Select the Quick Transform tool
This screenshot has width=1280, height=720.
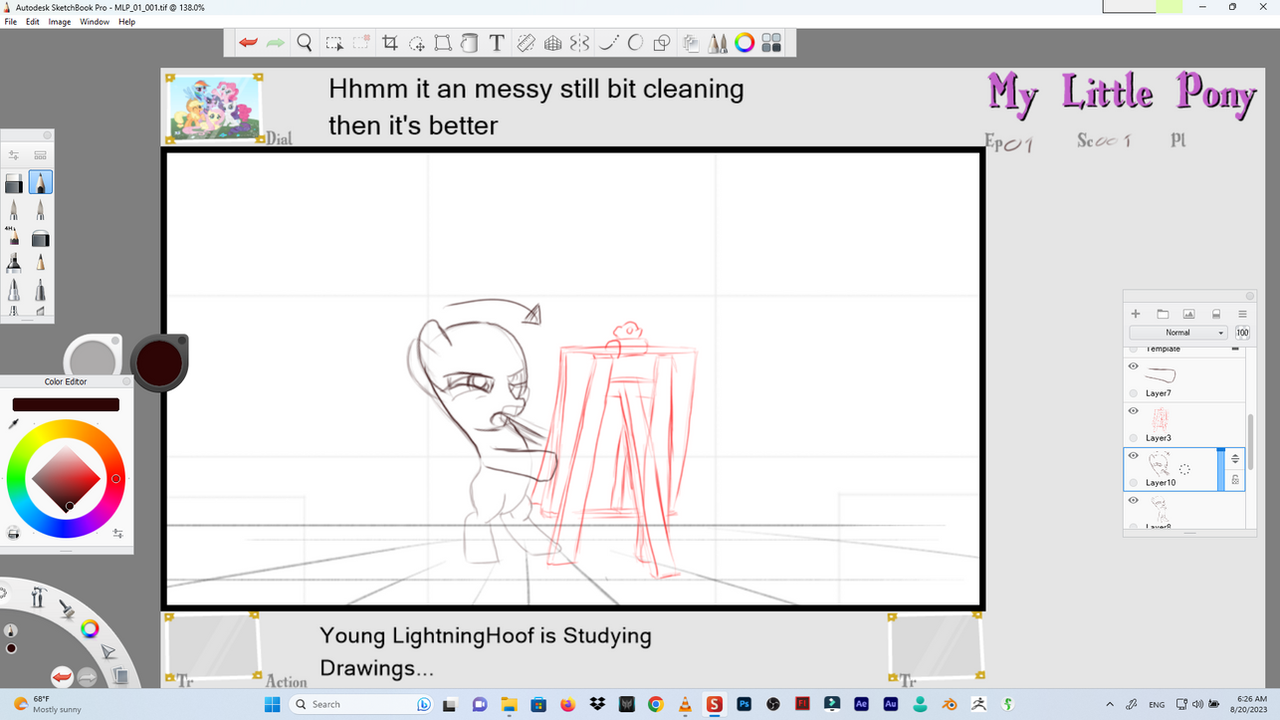coord(417,43)
